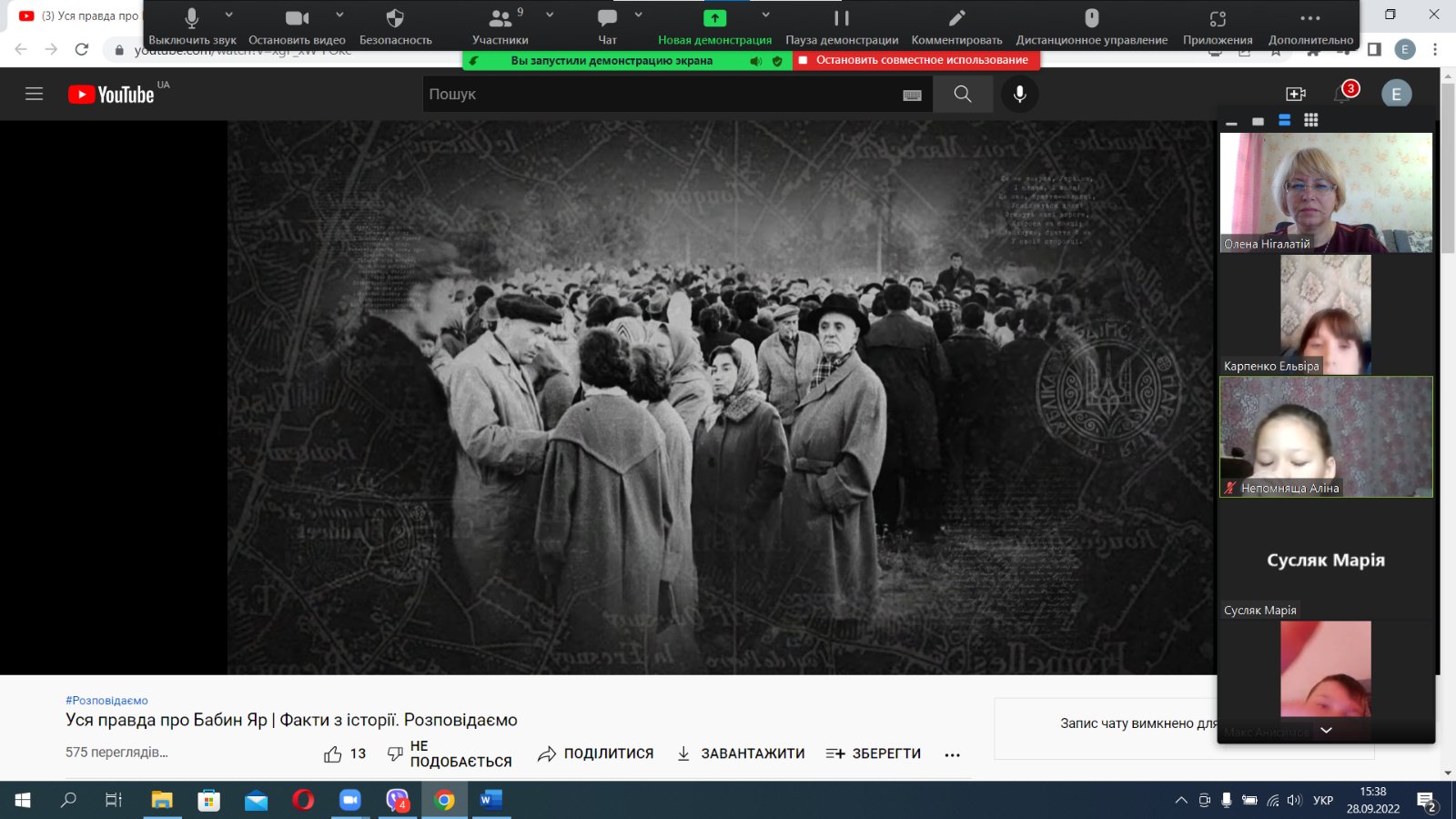Viewport: 1456px width, 819px height.
Task: Switch Zoom panel to grid gallery view
Action: 1310,120
